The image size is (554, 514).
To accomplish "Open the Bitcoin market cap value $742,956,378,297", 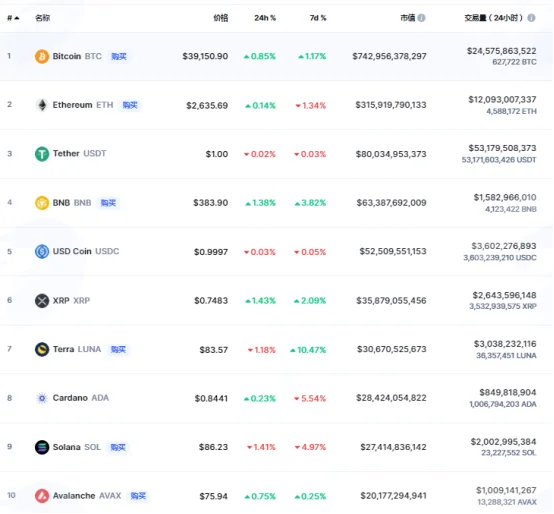I will (x=389, y=56).
